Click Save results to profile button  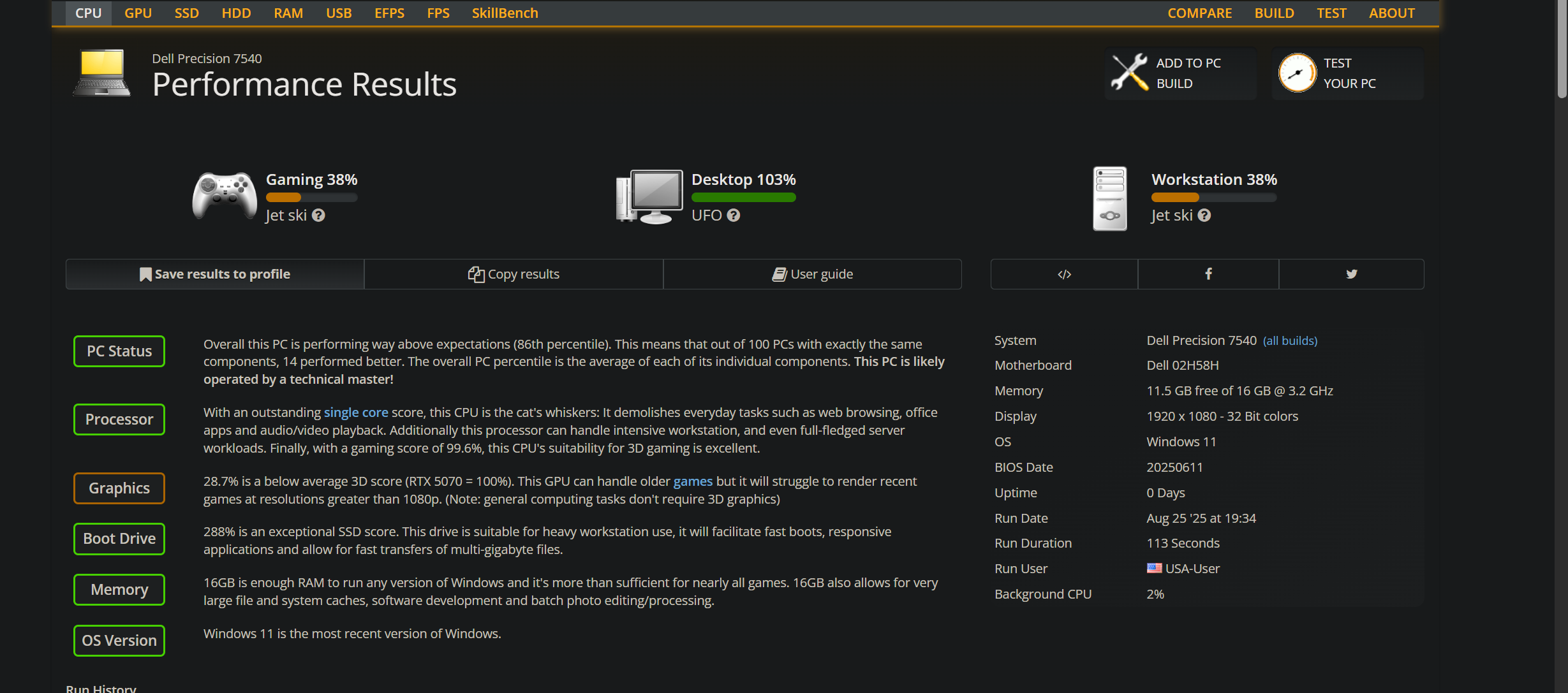[x=215, y=274]
